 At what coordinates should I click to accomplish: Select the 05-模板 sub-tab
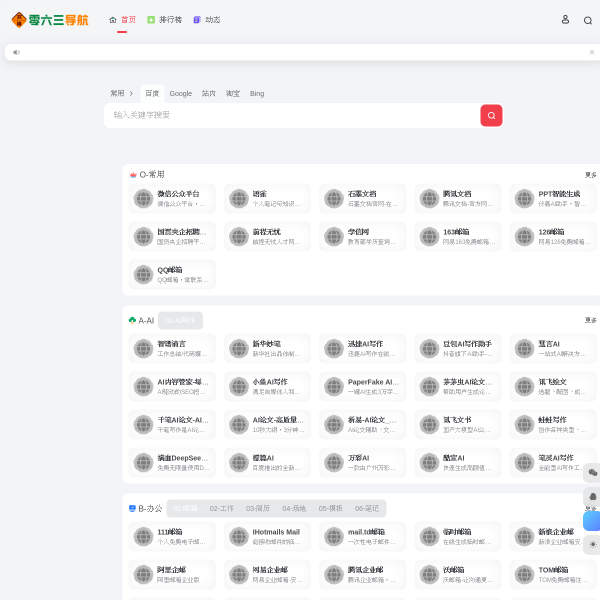click(330, 509)
